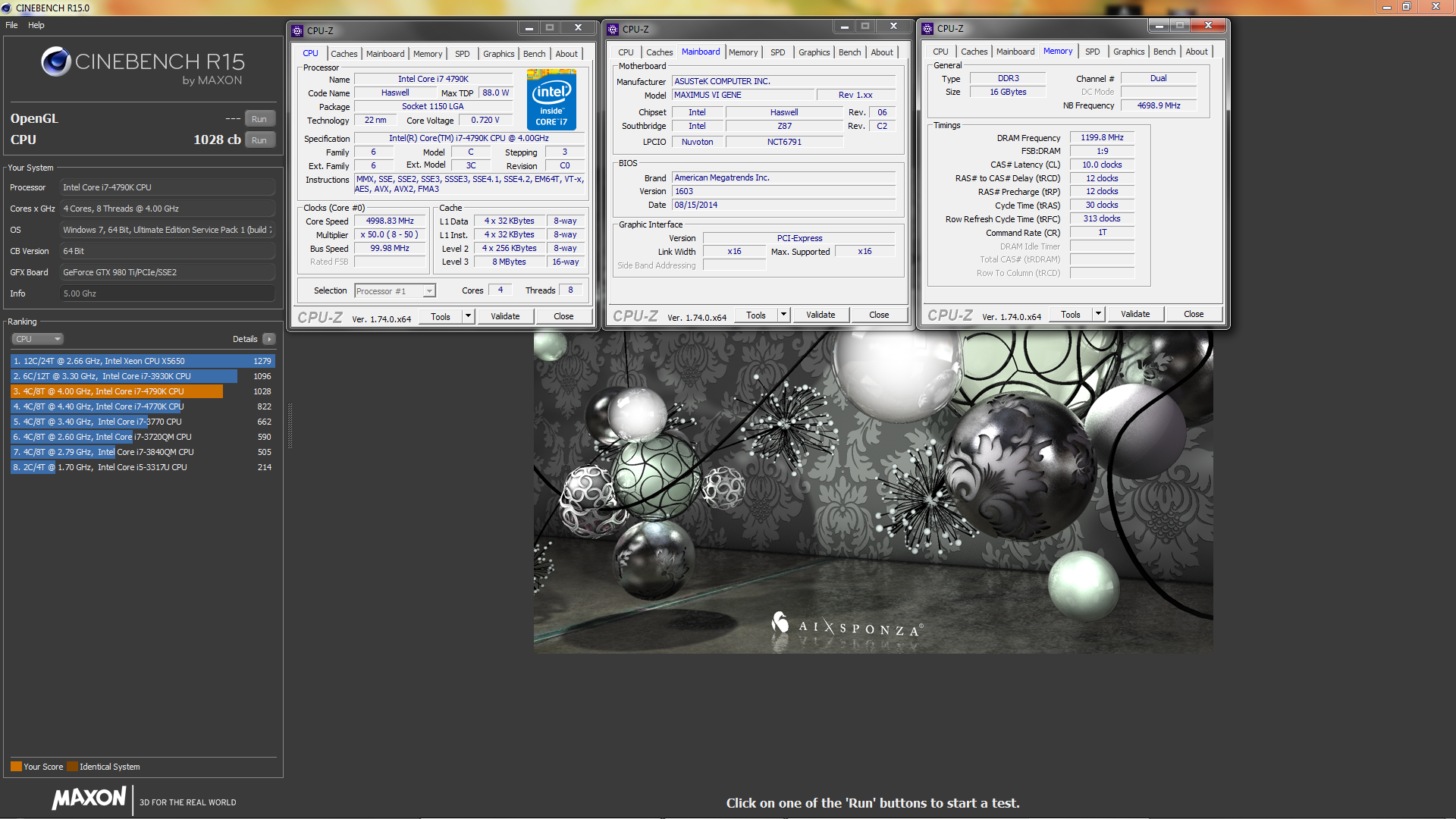Click the Cinebench logo icon
The height and width of the screenshot is (819, 1456).
[x=55, y=61]
